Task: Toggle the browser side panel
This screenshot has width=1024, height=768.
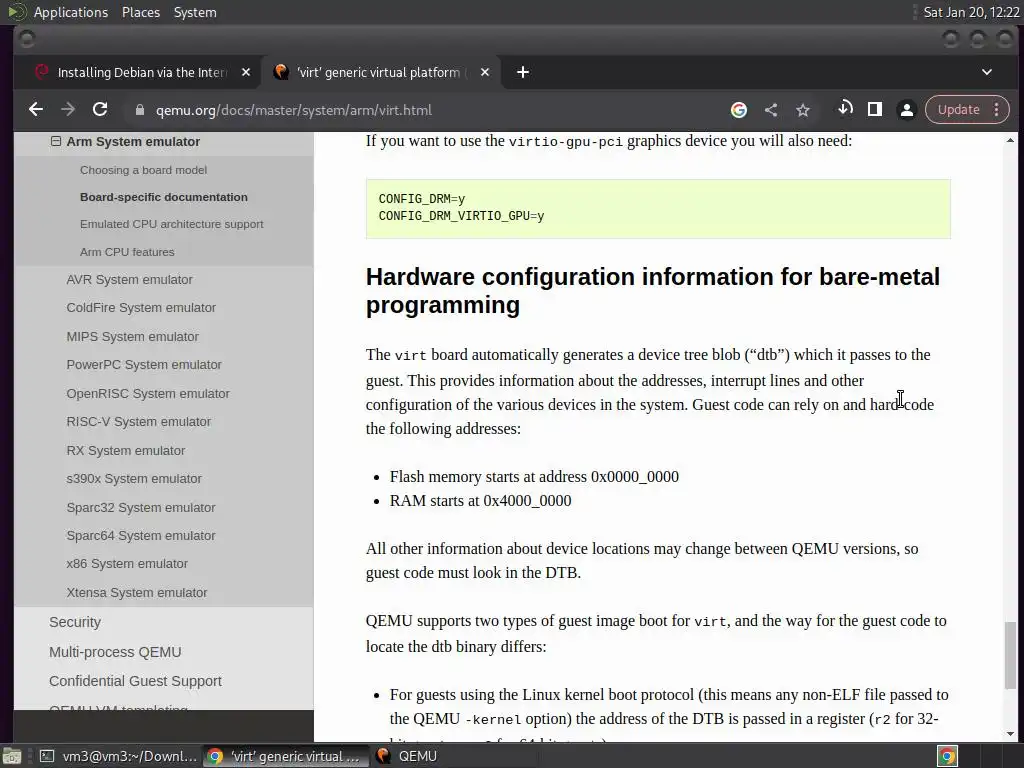Action: click(x=875, y=110)
